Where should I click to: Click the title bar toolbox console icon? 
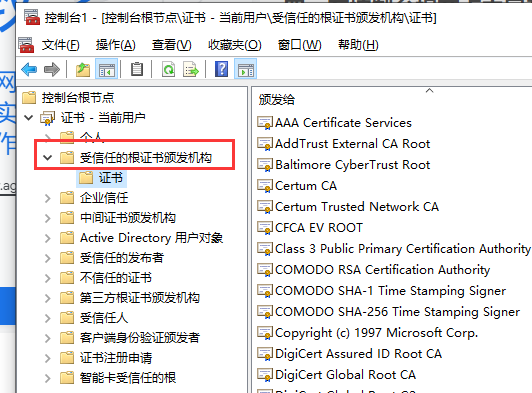pos(32,17)
